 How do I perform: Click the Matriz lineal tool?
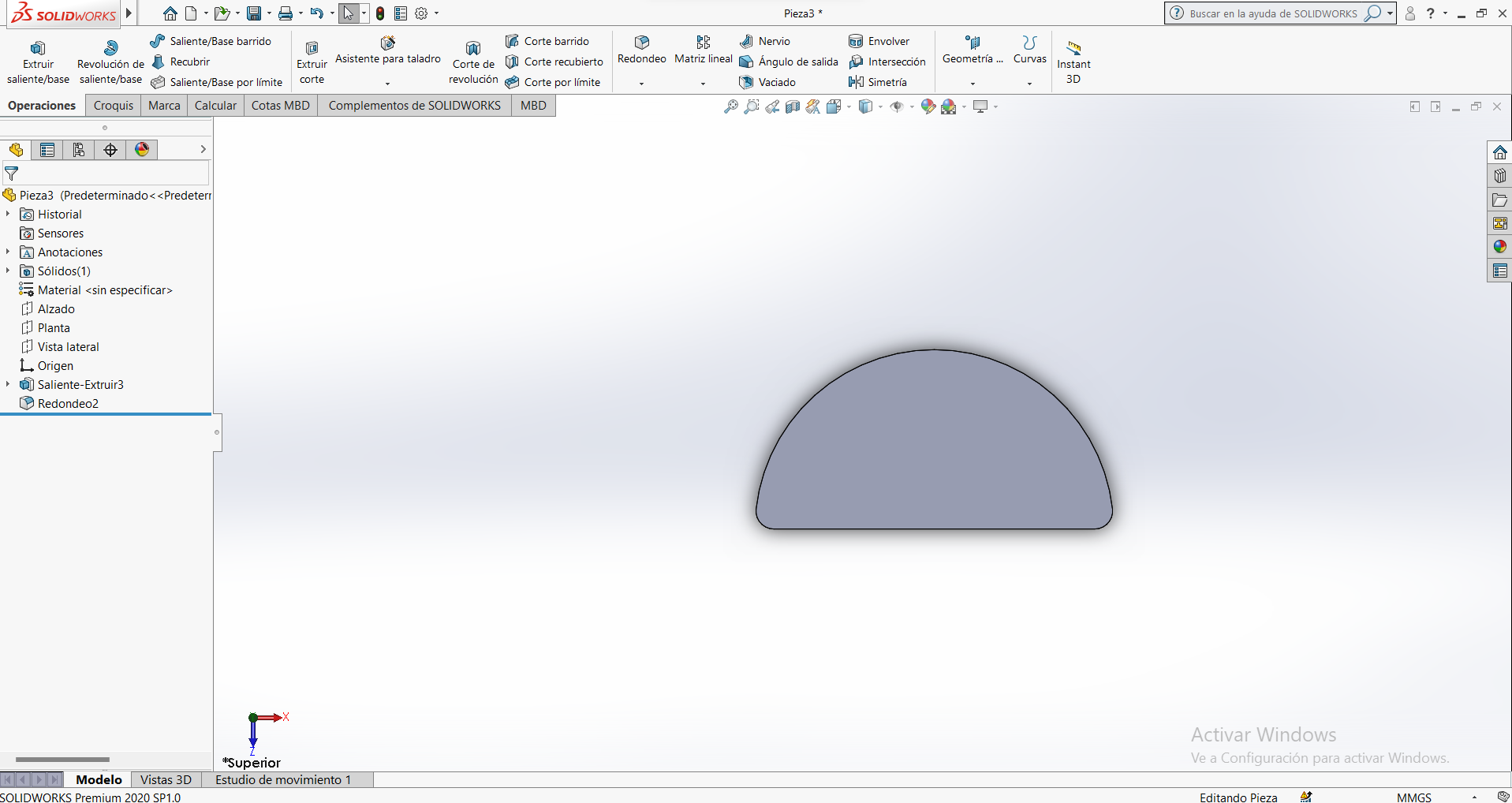pyautogui.click(x=704, y=50)
